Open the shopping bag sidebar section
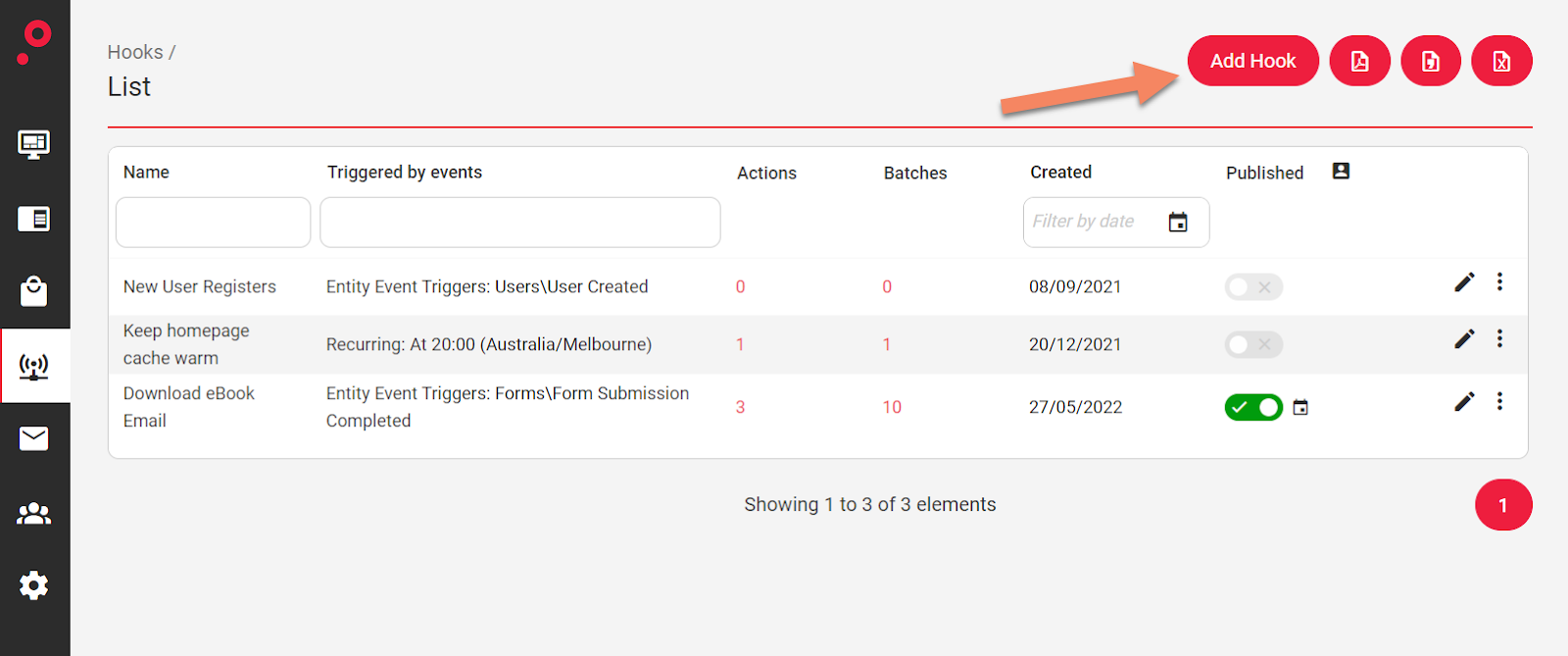Image resolution: width=1568 pixels, height=656 pixels. pos(34,291)
